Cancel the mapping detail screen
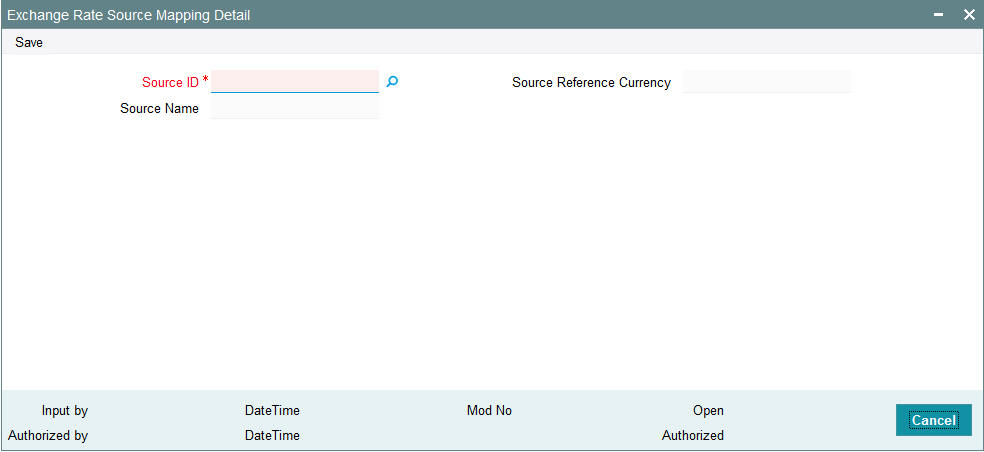The image size is (984, 452). [x=934, y=420]
